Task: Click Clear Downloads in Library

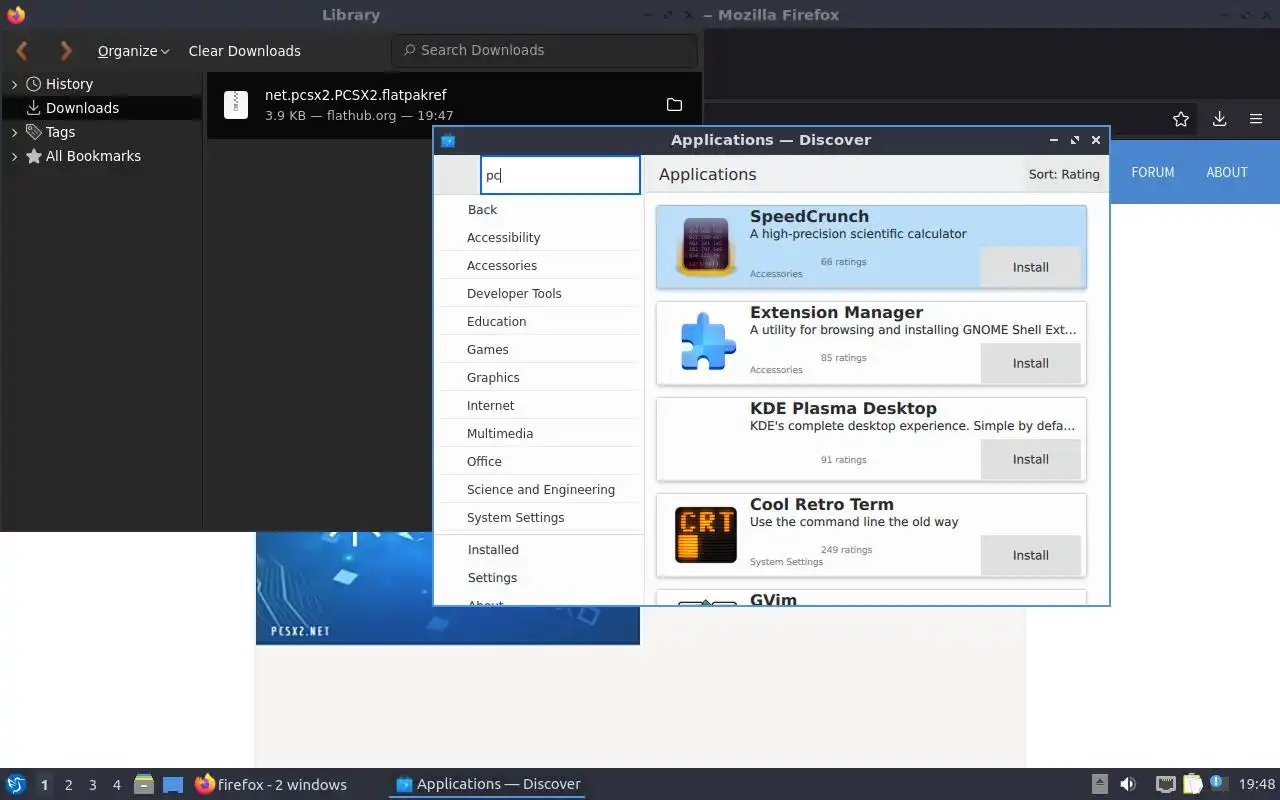Action: tap(244, 51)
